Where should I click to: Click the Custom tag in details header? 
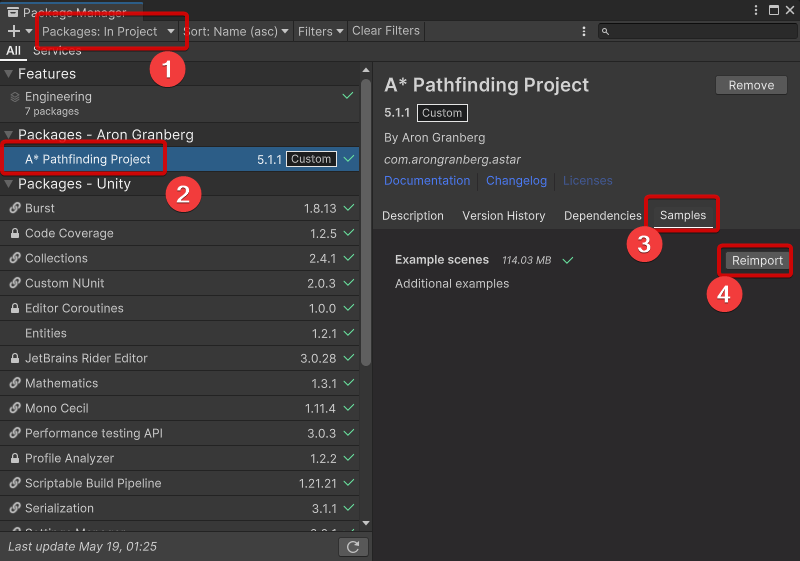coord(442,113)
